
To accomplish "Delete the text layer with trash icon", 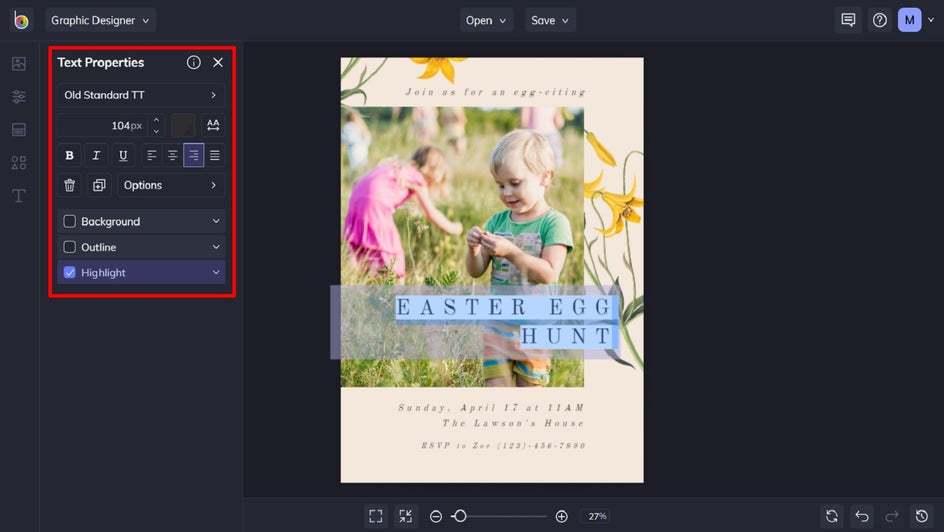I will [69, 185].
